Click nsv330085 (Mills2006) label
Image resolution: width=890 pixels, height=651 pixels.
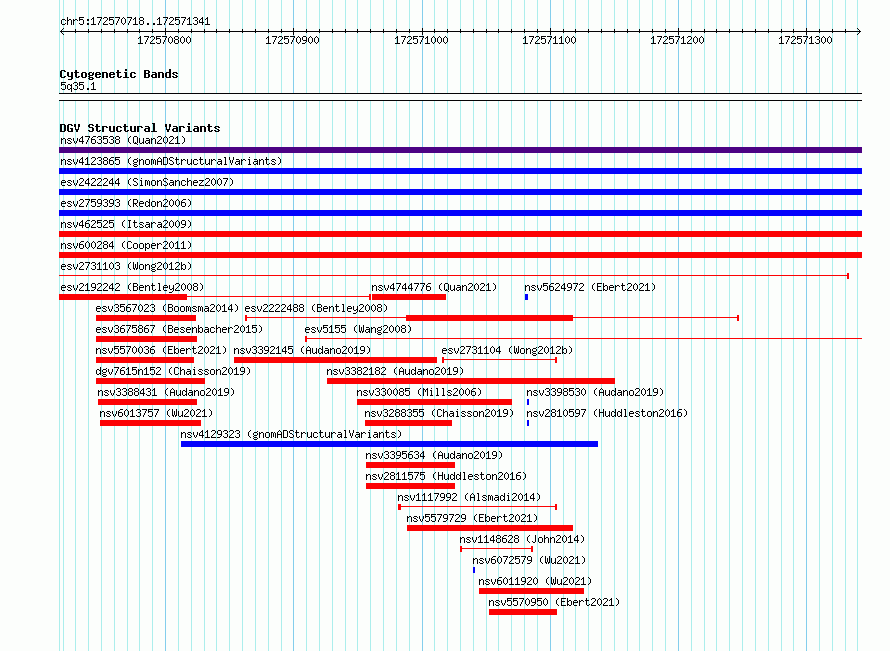coord(419,392)
